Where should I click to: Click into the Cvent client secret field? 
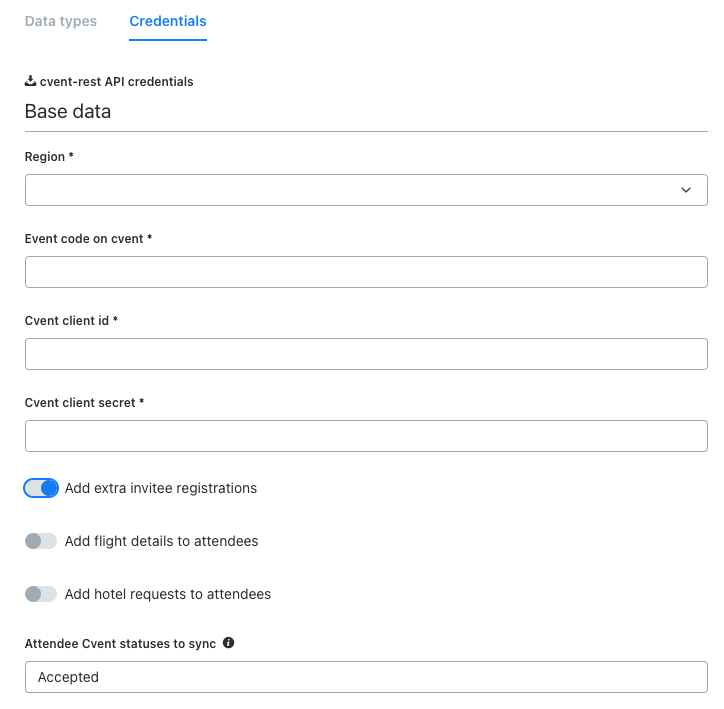366,436
